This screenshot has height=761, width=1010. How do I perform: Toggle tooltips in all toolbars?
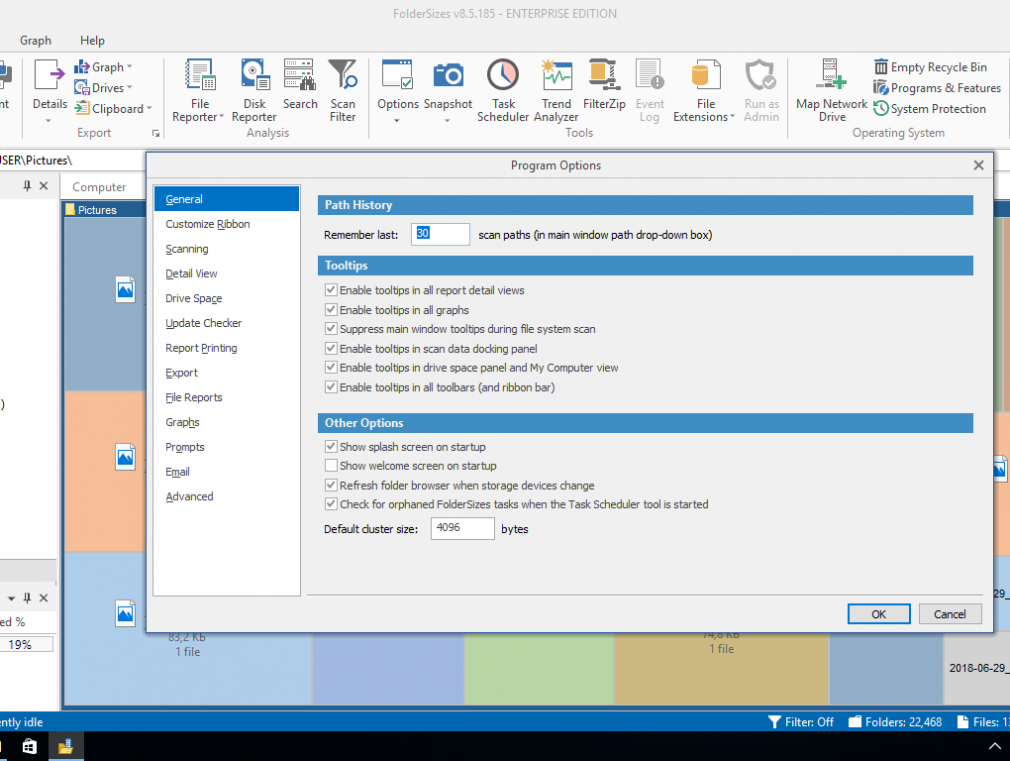coord(331,387)
